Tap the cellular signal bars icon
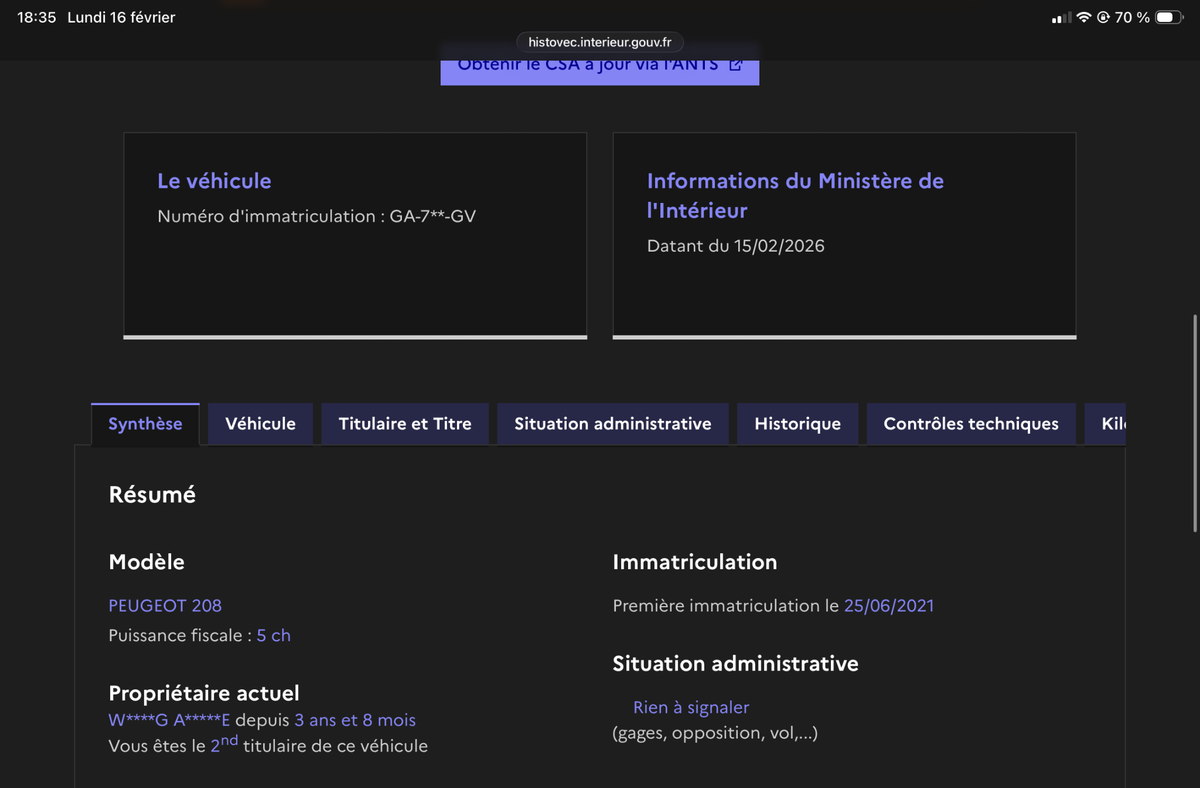The image size is (1200, 788). (x=1062, y=18)
